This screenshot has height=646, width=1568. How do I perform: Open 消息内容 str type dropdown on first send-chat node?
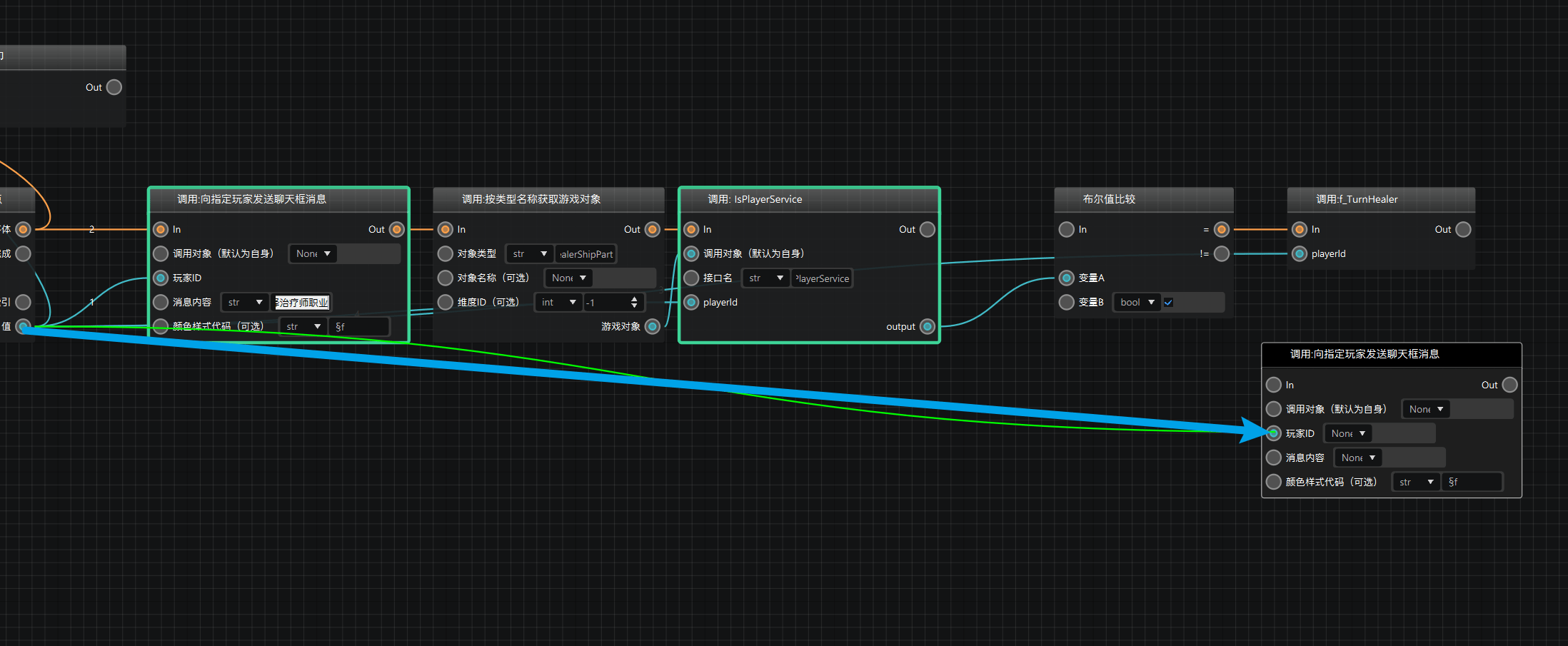(245, 302)
